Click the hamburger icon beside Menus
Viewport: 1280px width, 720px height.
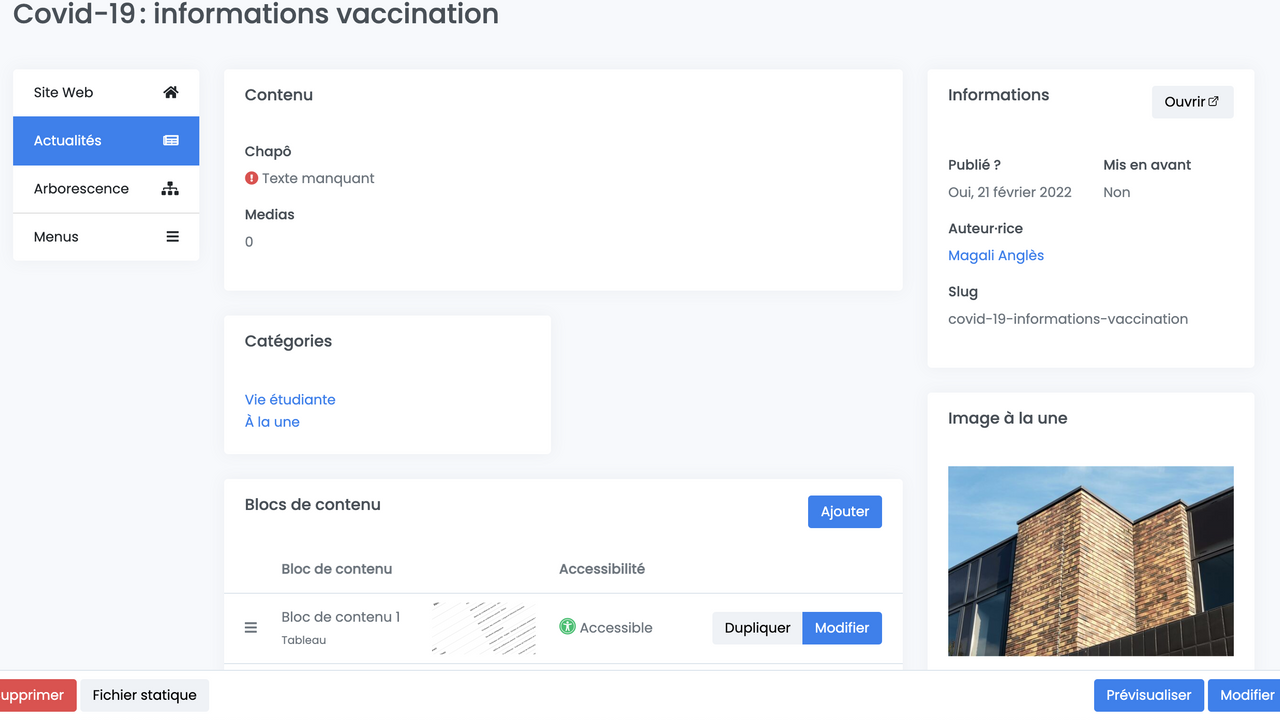pos(172,237)
